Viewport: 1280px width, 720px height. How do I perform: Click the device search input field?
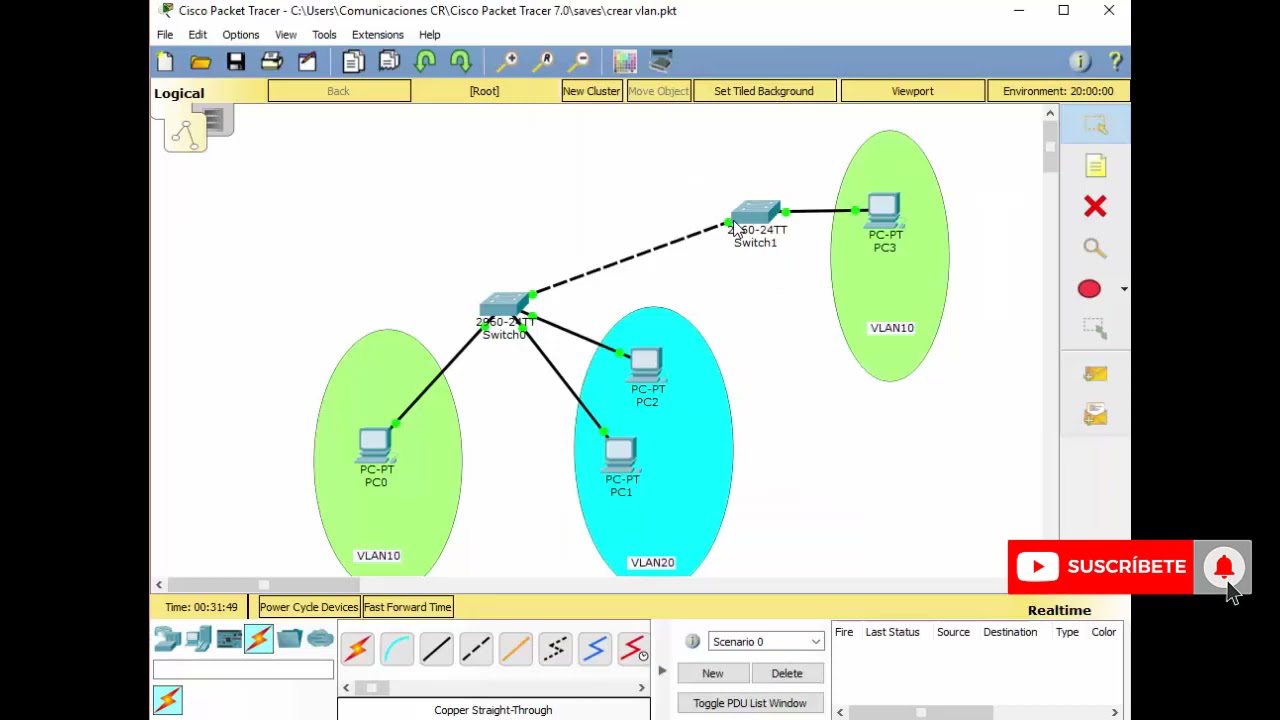tap(243, 670)
